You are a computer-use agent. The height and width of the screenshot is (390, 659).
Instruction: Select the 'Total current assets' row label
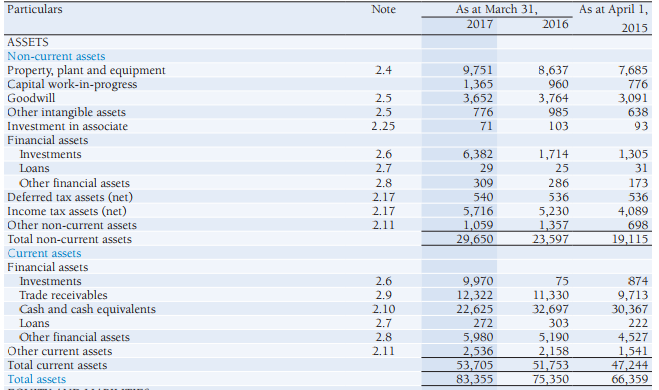point(57,365)
